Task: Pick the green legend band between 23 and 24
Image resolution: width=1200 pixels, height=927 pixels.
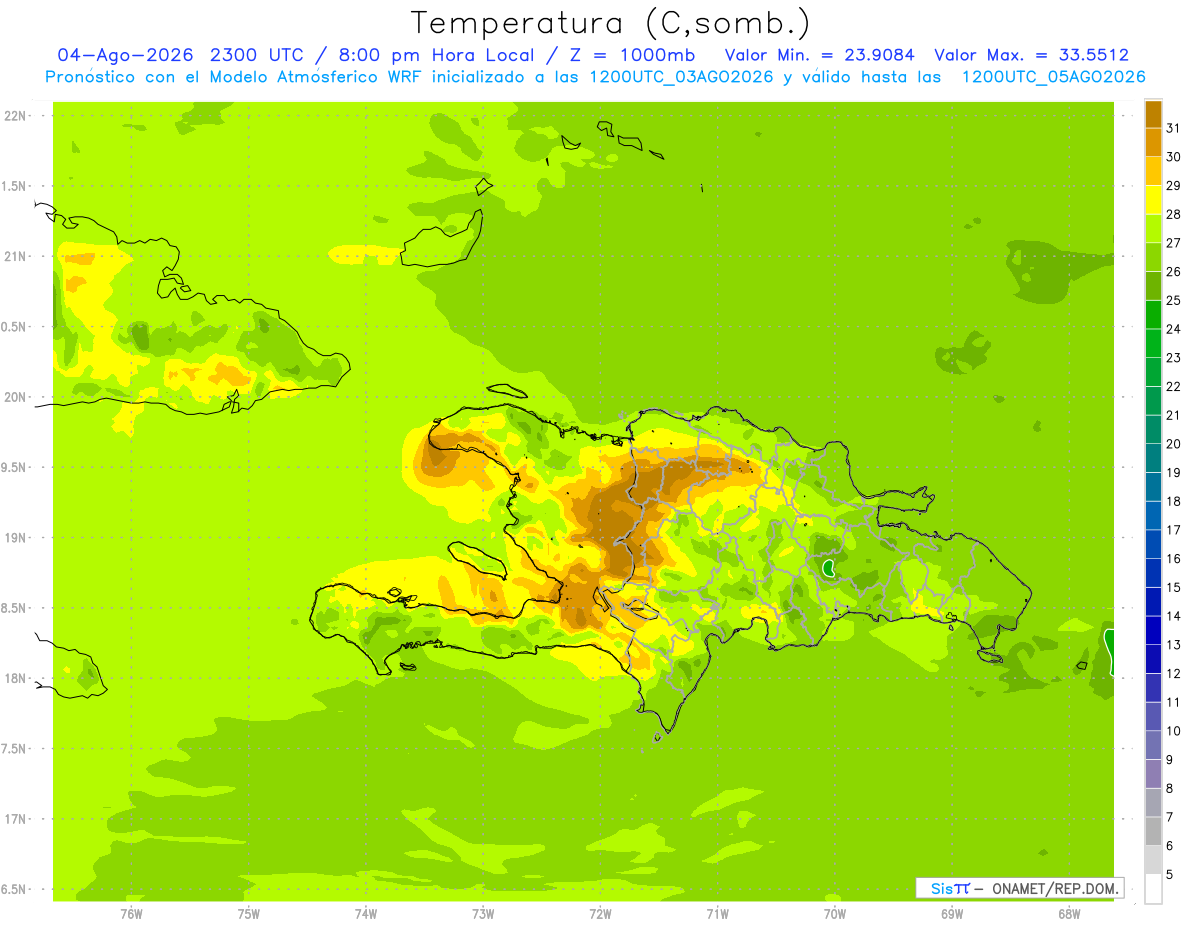Action: coord(1153,343)
